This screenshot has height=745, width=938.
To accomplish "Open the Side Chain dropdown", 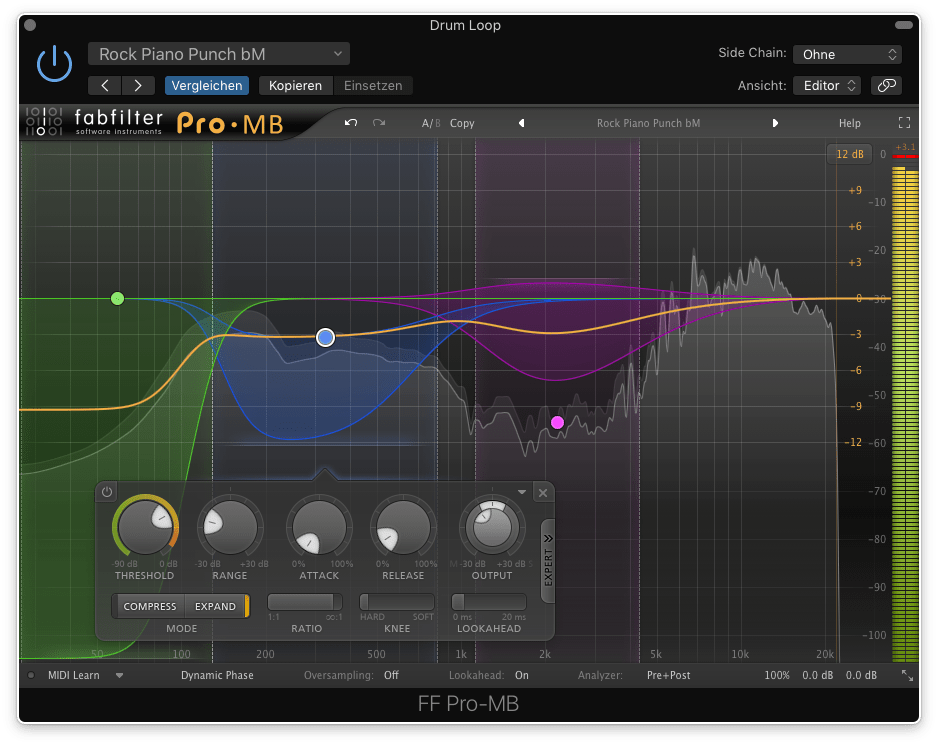I will (847, 54).
